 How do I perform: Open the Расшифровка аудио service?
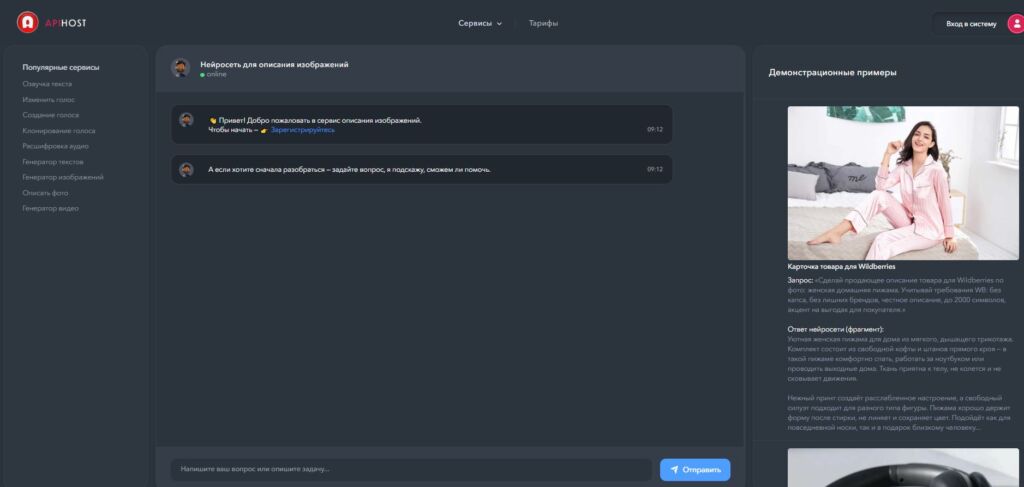coord(56,146)
